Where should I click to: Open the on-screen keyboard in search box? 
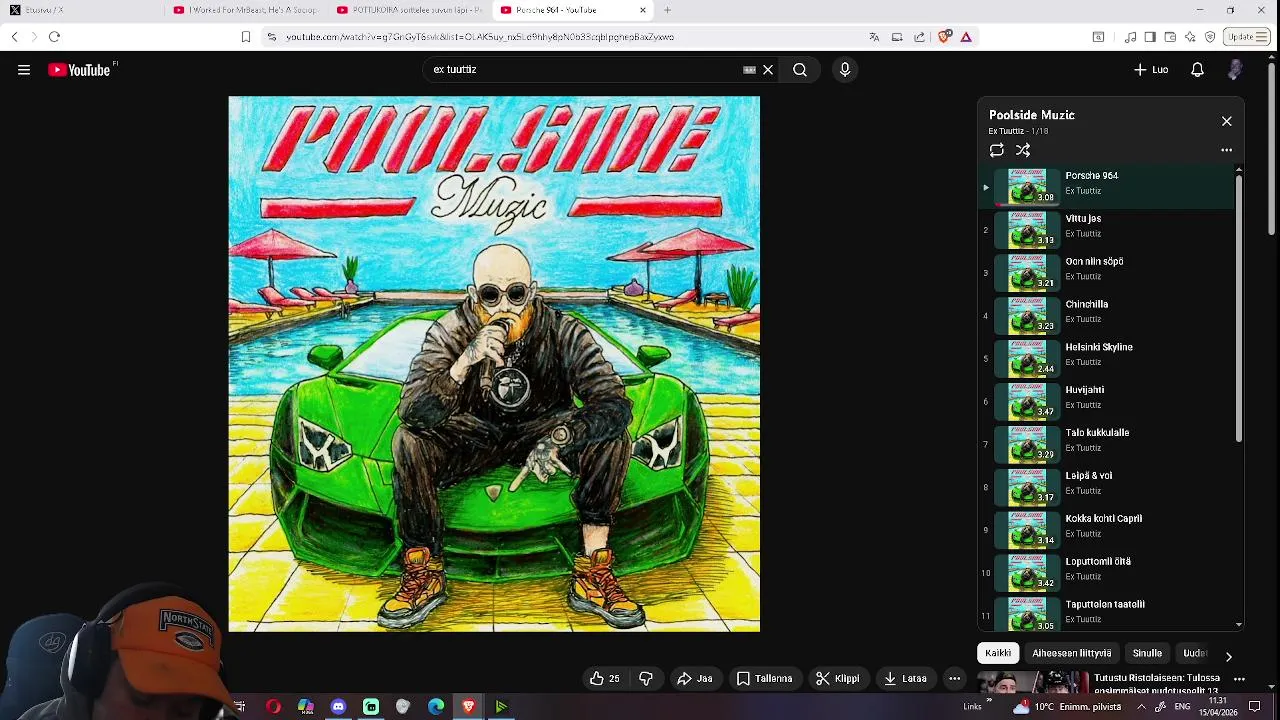(749, 70)
